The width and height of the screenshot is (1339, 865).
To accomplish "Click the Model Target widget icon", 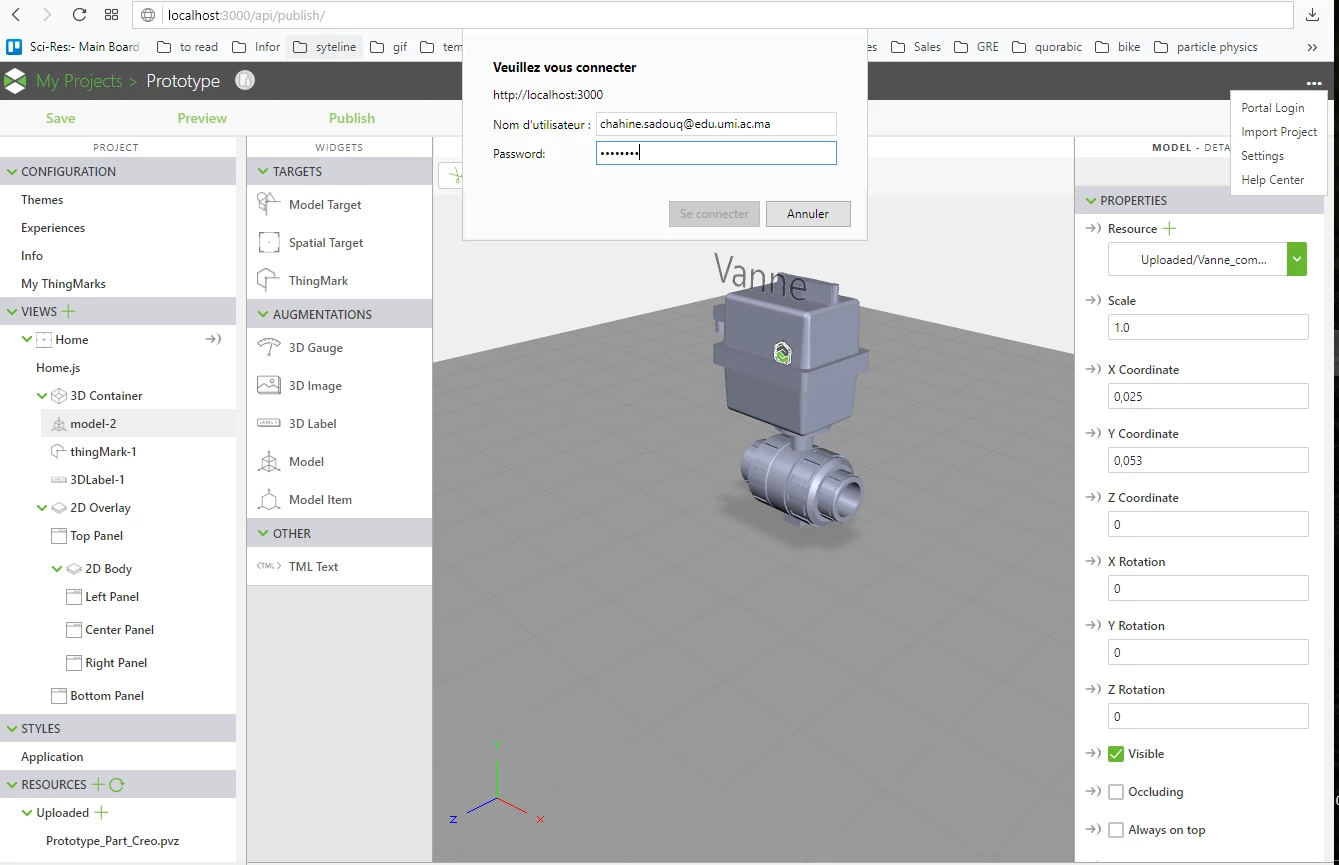I will 268,204.
